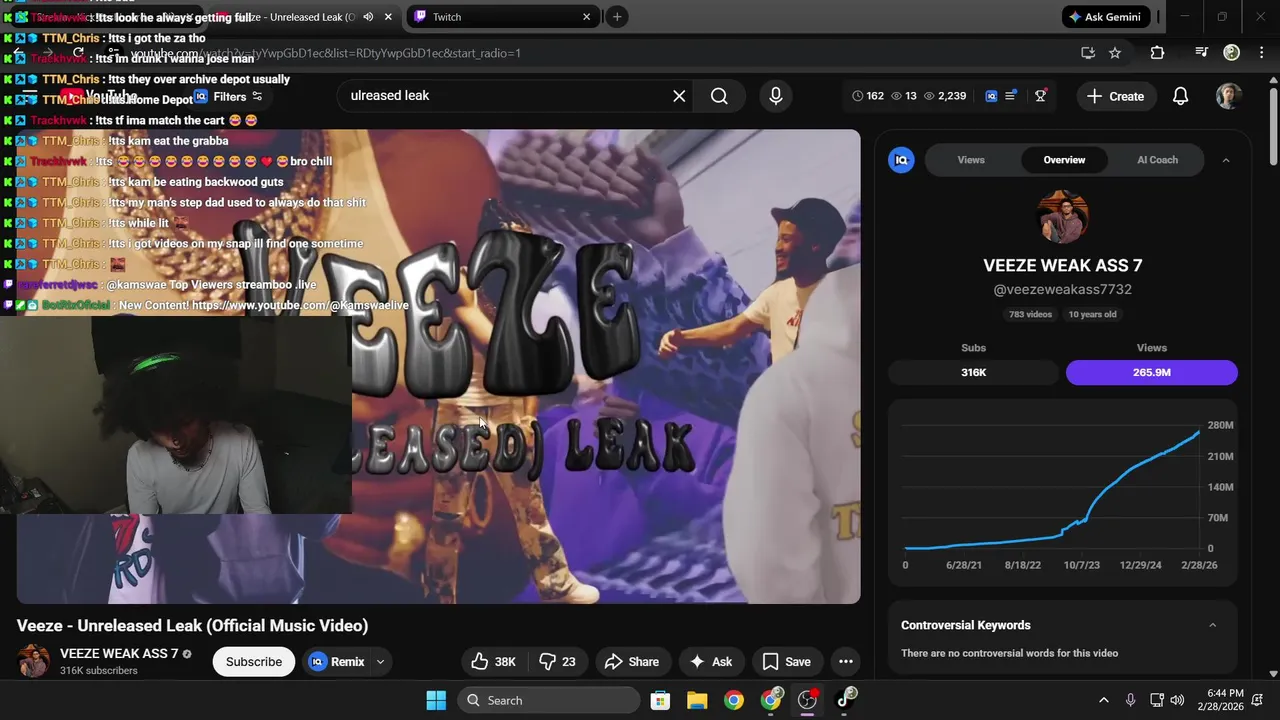
Task: Click the @veezeweakass7732 channel handle
Action: pyautogui.click(x=1062, y=289)
